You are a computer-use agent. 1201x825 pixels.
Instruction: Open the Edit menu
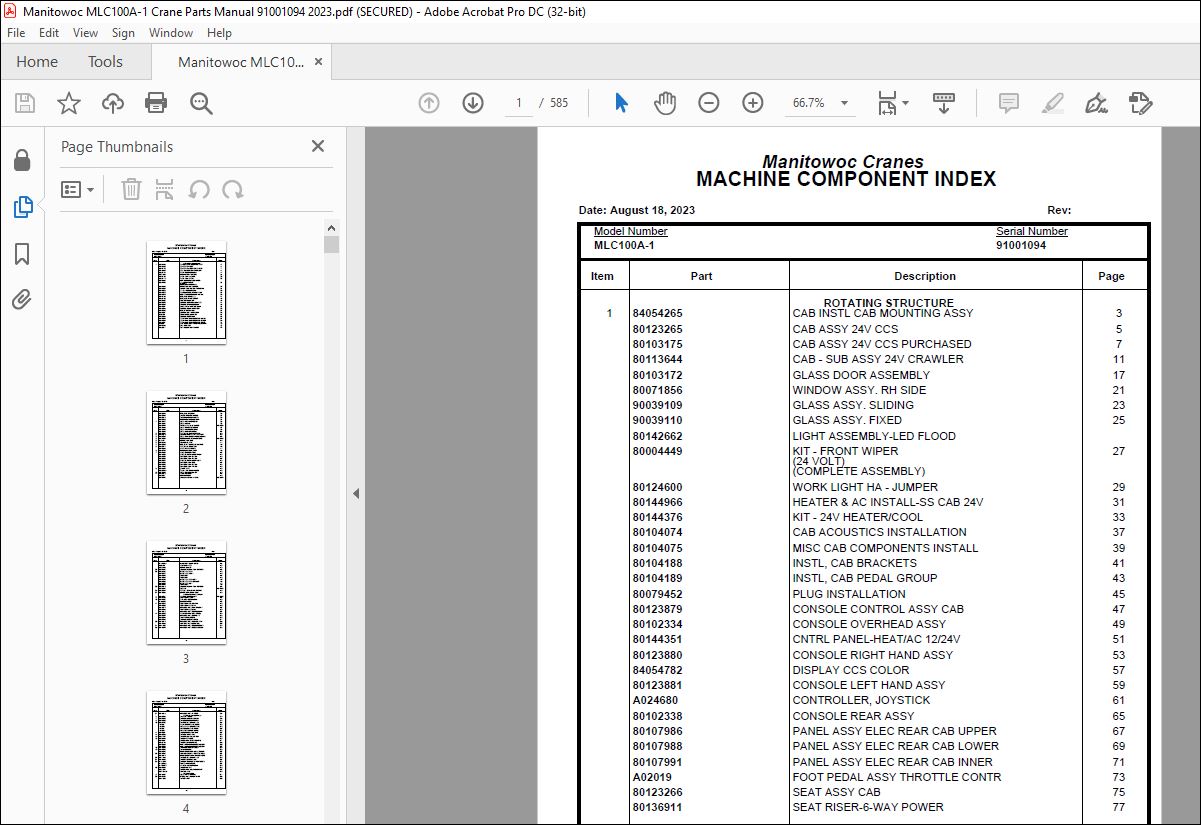tap(49, 33)
